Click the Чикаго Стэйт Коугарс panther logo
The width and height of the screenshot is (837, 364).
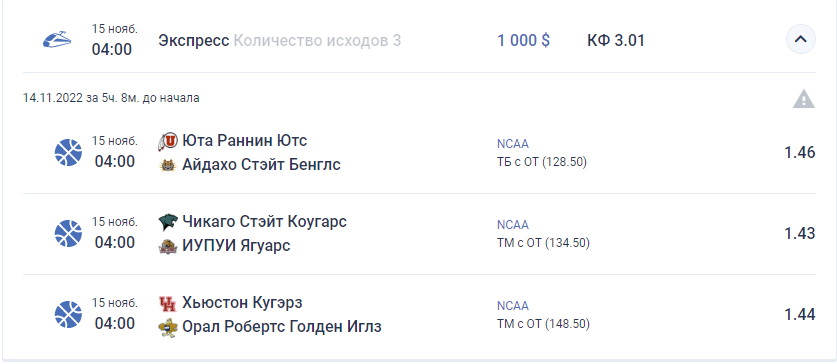pyautogui.click(x=168, y=222)
